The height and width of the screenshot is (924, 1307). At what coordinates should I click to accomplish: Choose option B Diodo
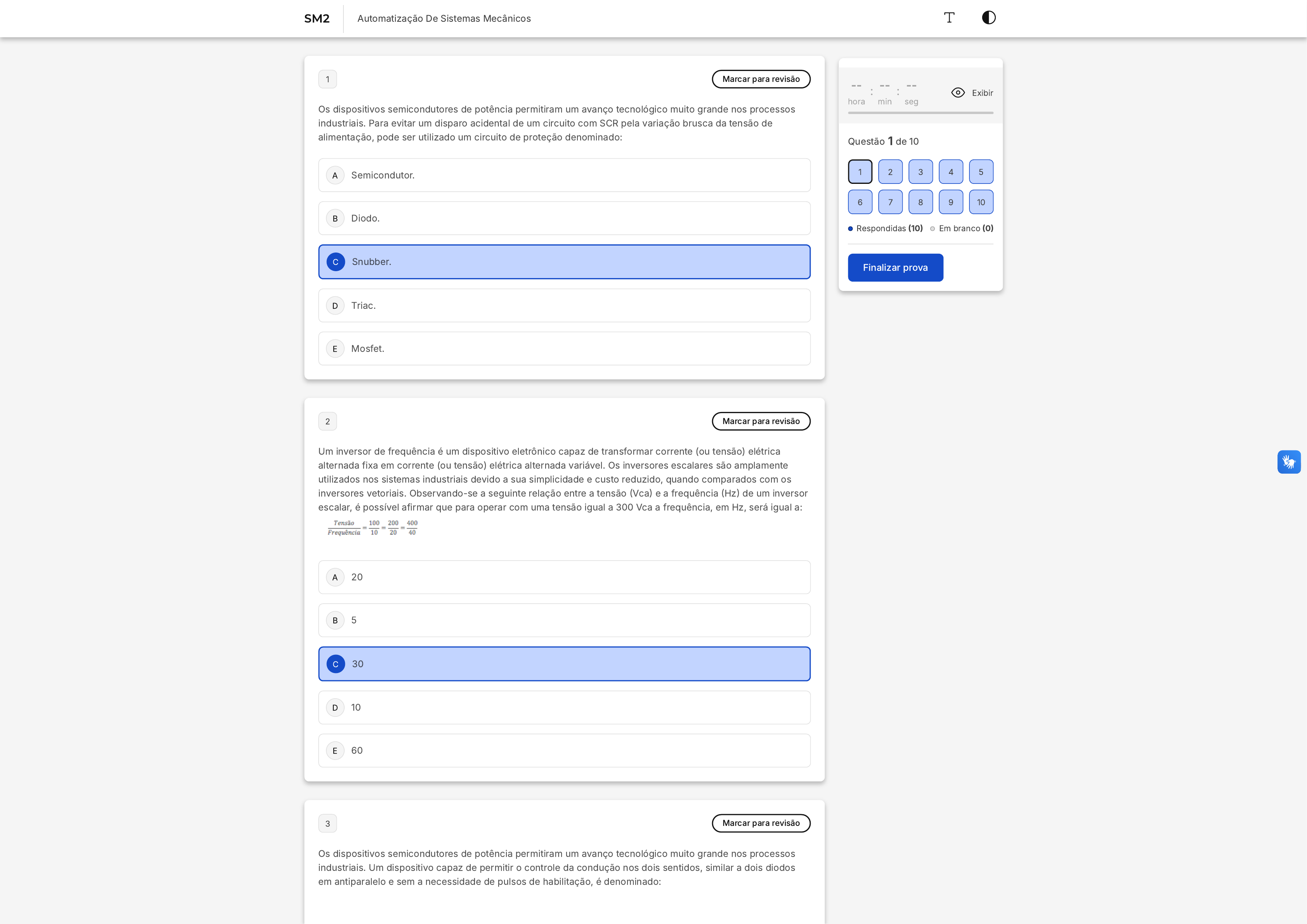click(x=563, y=218)
